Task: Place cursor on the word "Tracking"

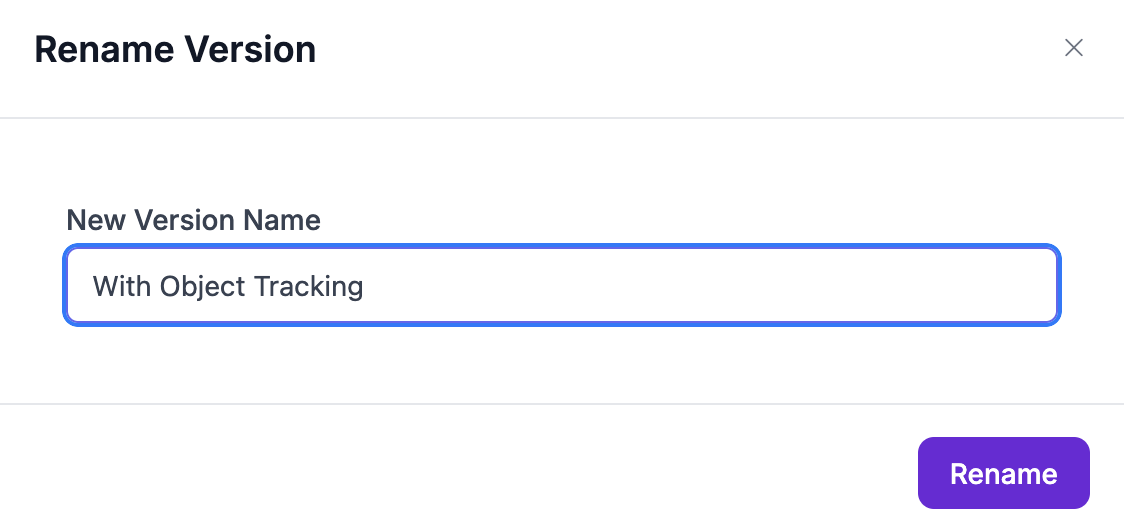Action: point(308,287)
